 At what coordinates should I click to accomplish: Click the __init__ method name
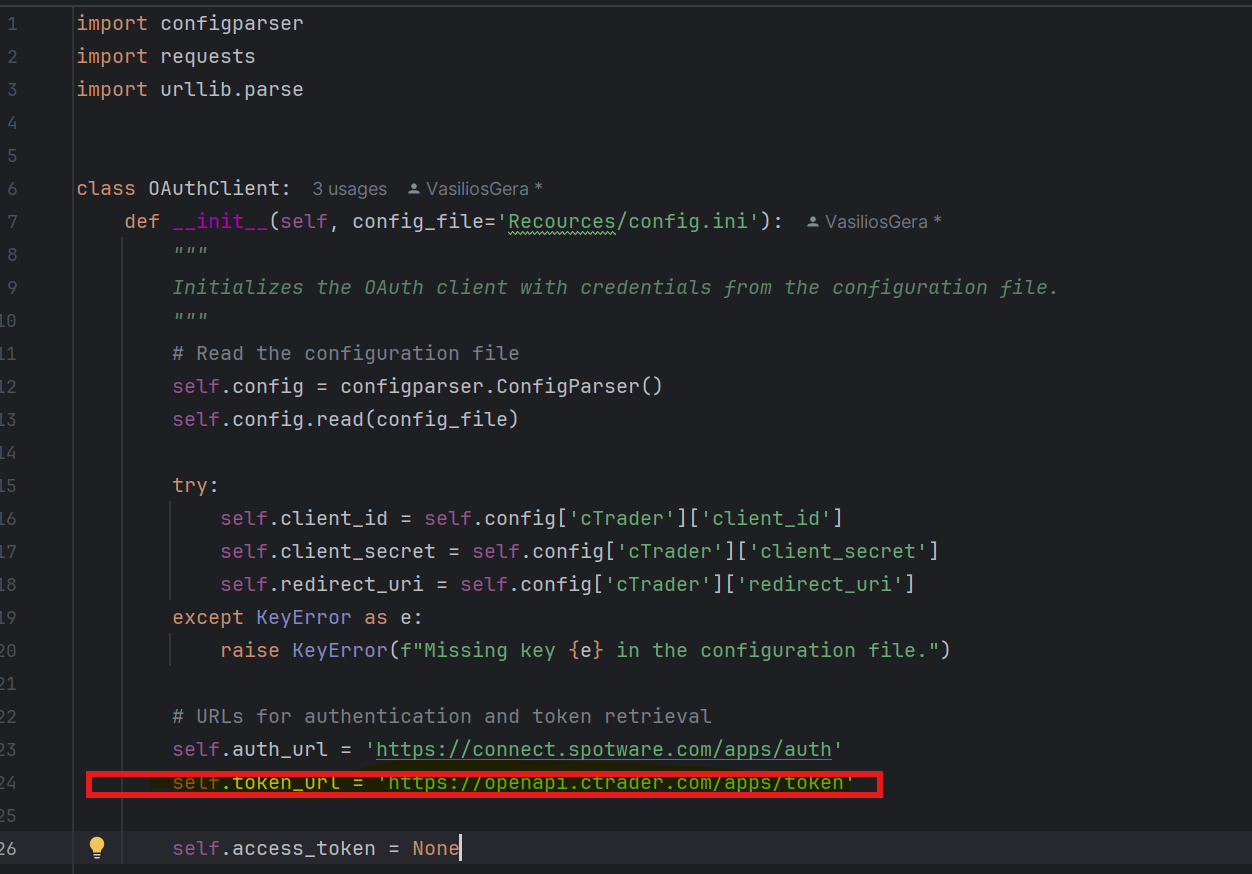(x=220, y=221)
